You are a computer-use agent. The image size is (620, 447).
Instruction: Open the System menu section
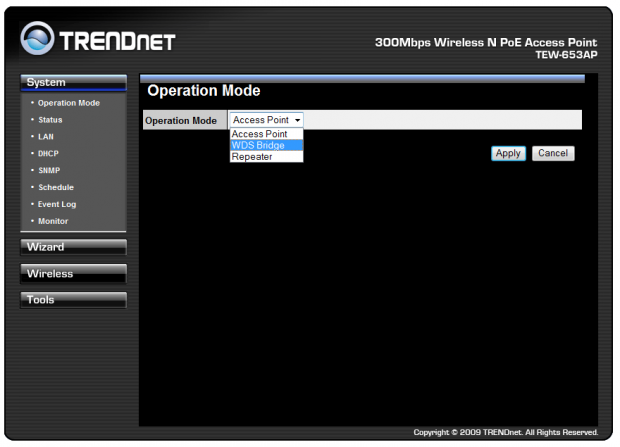74,83
